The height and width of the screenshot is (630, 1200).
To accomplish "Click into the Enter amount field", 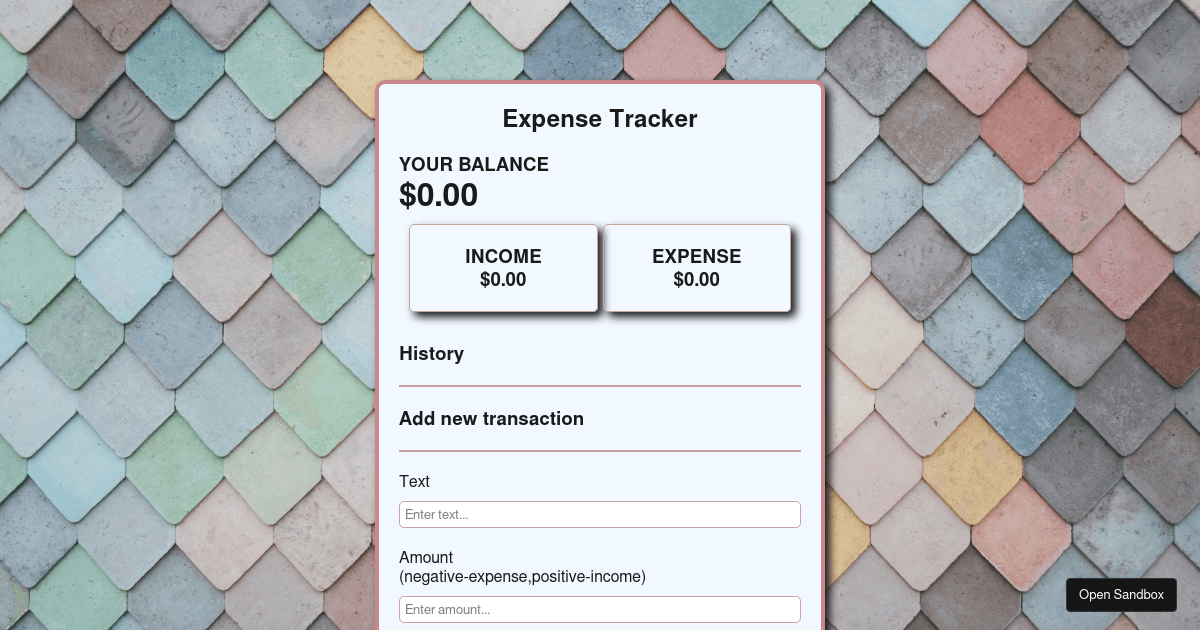I will (600, 609).
